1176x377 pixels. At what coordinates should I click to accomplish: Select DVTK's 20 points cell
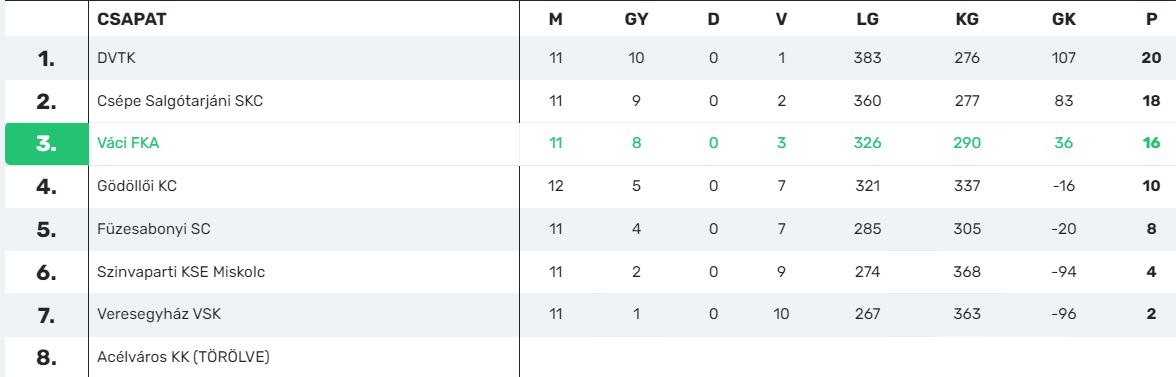click(x=1151, y=58)
